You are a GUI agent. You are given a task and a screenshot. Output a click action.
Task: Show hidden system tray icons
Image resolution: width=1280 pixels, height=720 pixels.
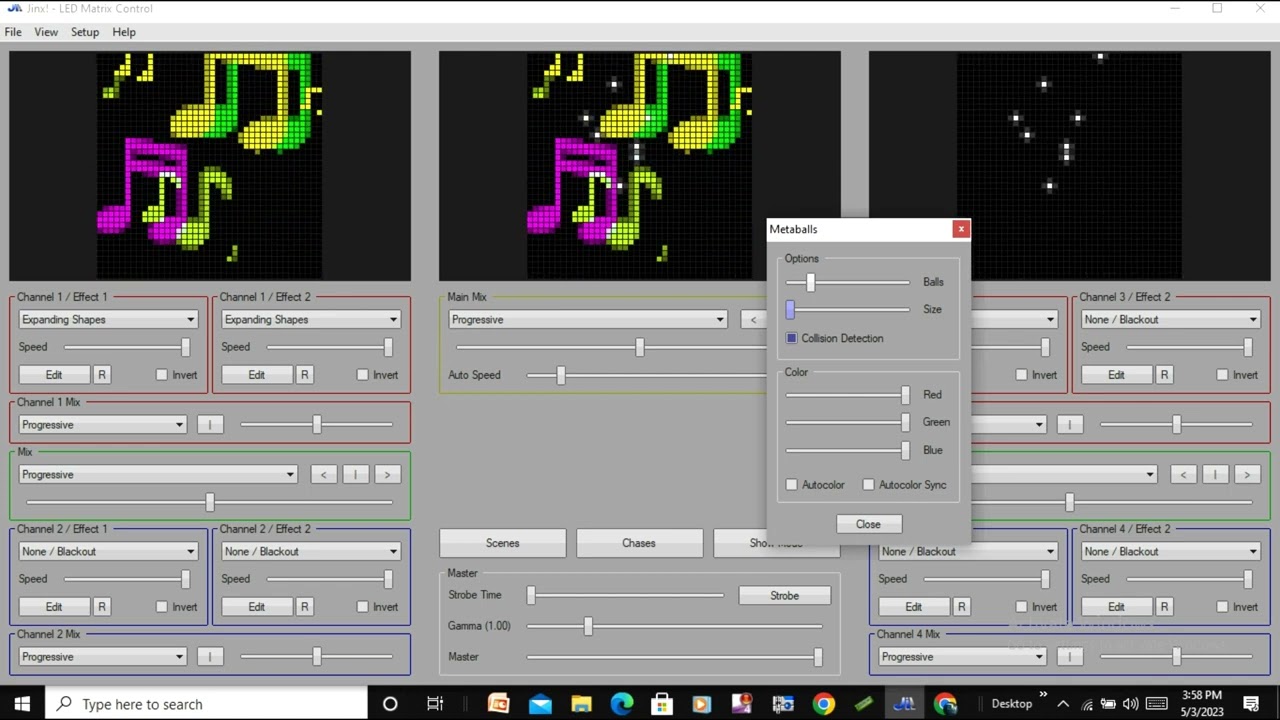pyautogui.click(x=1063, y=704)
